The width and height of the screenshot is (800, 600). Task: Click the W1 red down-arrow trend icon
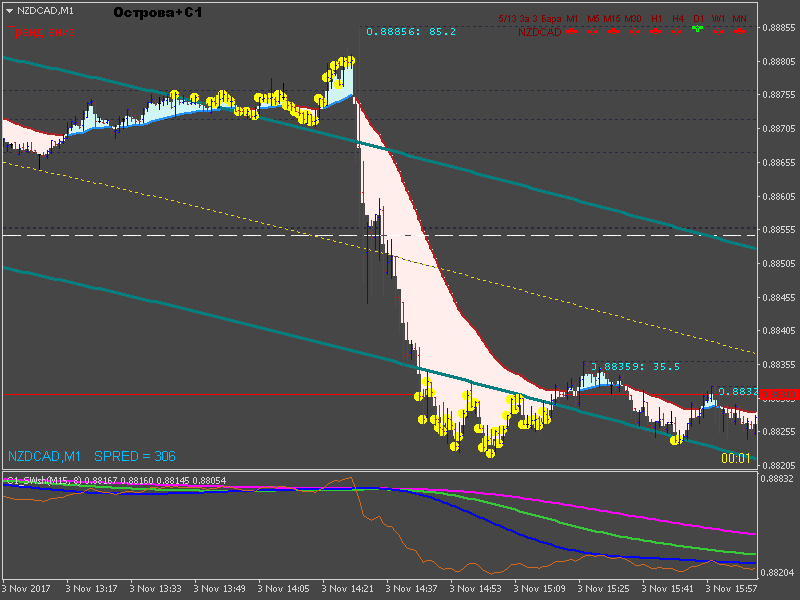[x=718, y=32]
